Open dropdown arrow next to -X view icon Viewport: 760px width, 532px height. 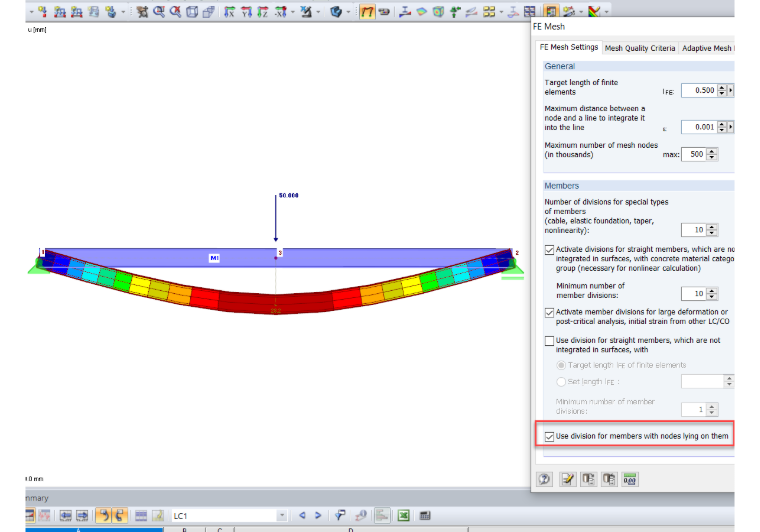(x=292, y=12)
